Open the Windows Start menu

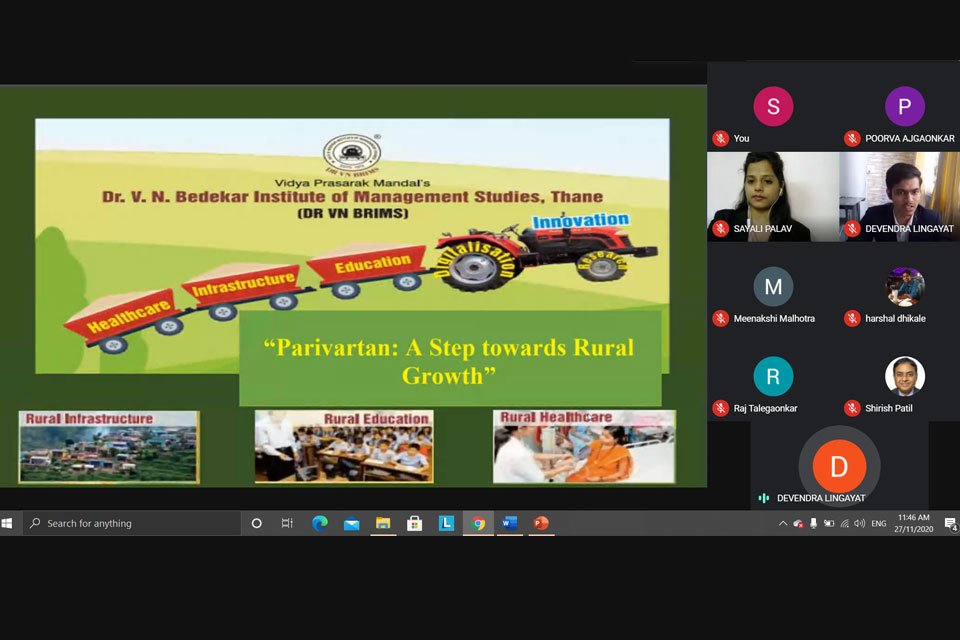(7, 523)
